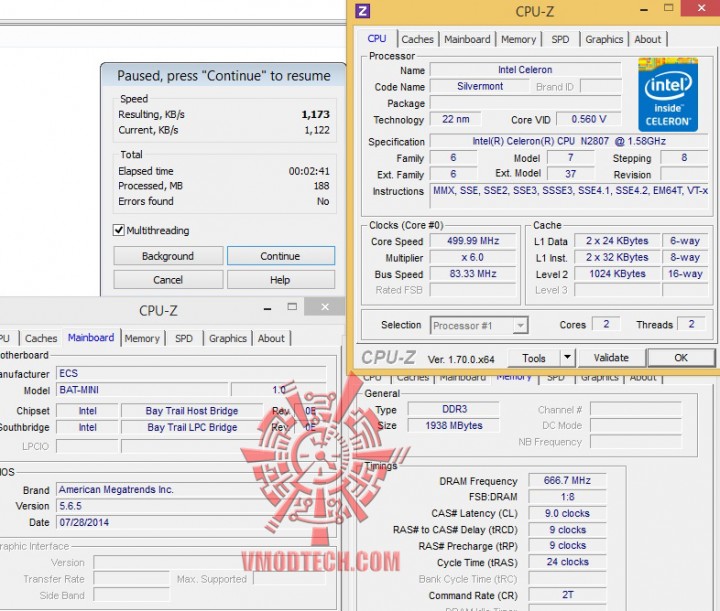
Task: Click the L1 Data value 2 x 24 KBytes
Action: [x=617, y=241]
